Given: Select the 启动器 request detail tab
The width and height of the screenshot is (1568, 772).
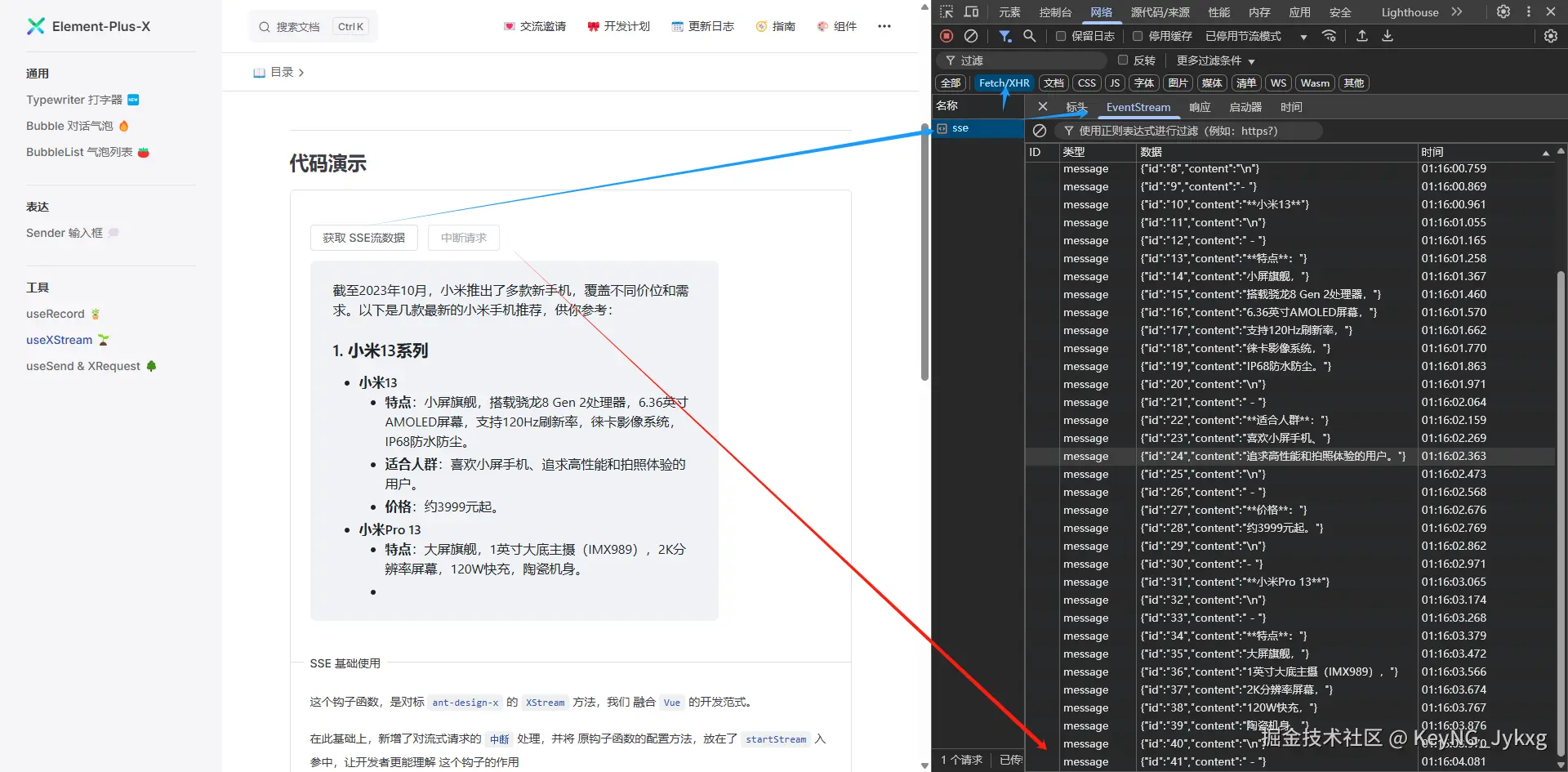Looking at the screenshot, I should click(x=1245, y=107).
